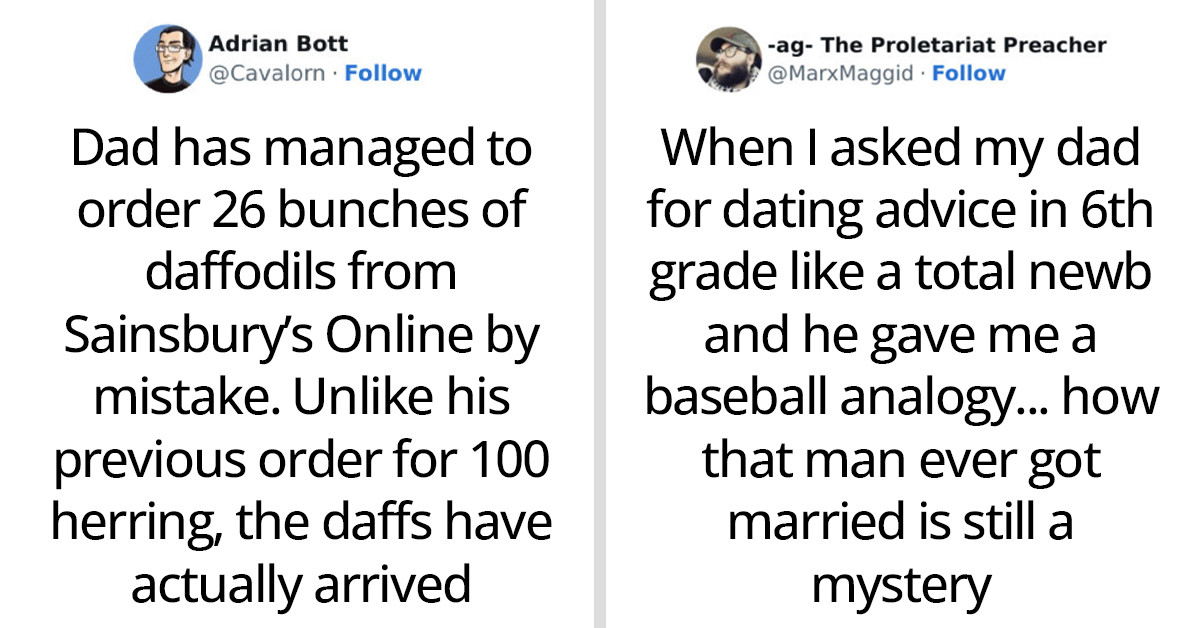Click the dating advice tweet body text
This screenshot has width=1200, height=628.
click(900, 360)
